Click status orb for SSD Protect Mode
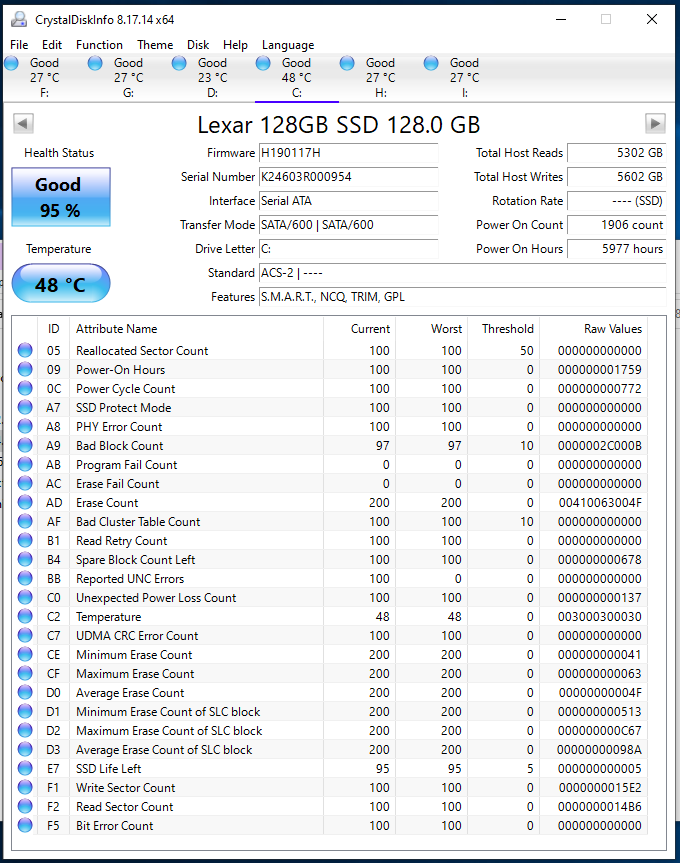 25,407
